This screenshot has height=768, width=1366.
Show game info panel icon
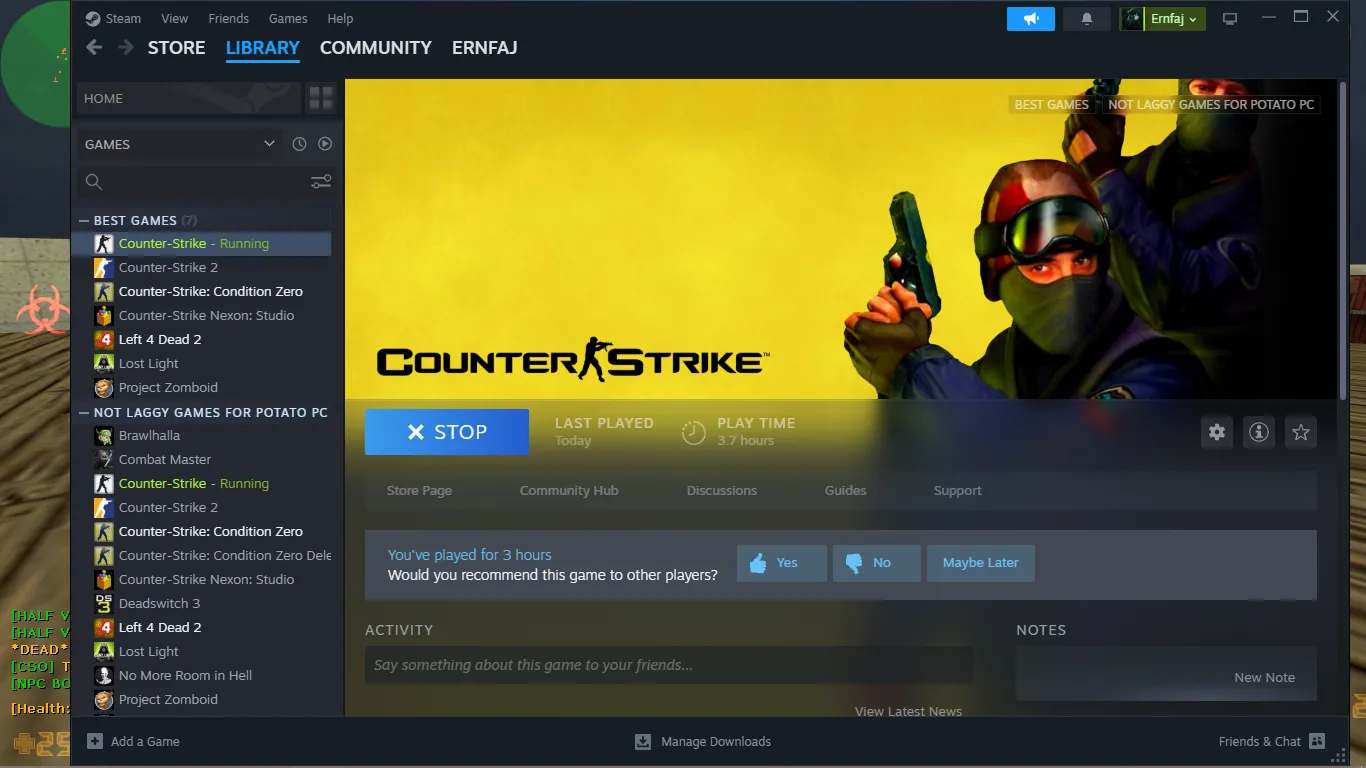(x=1259, y=432)
